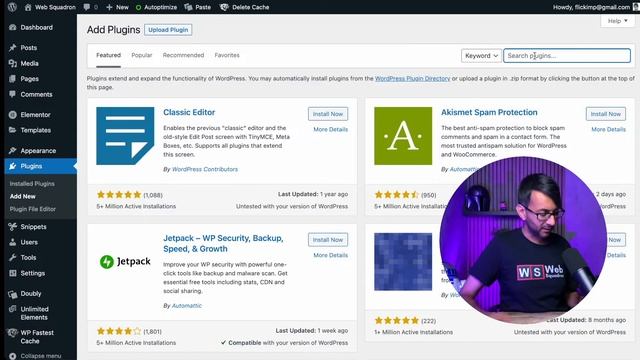This screenshot has width=640, height=360.
Task: Click the Upload Plugin button
Action: point(168,30)
